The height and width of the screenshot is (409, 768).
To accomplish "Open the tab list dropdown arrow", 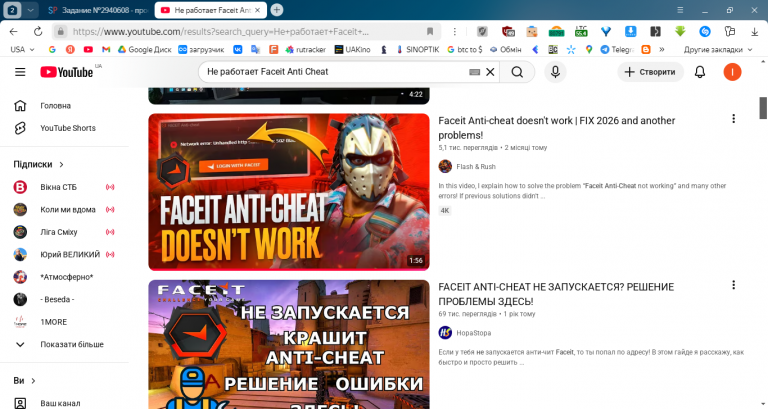I will pos(30,10).
